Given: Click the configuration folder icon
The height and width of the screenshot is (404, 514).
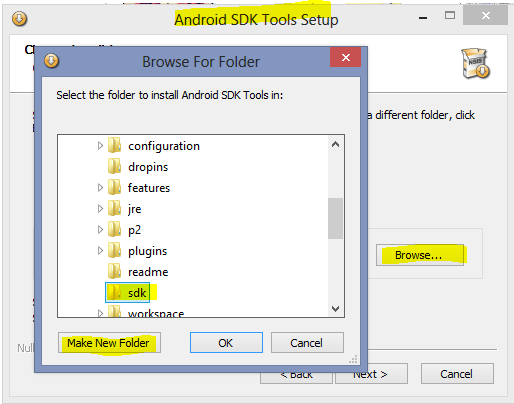Looking at the screenshot, I should coord(114,146).
